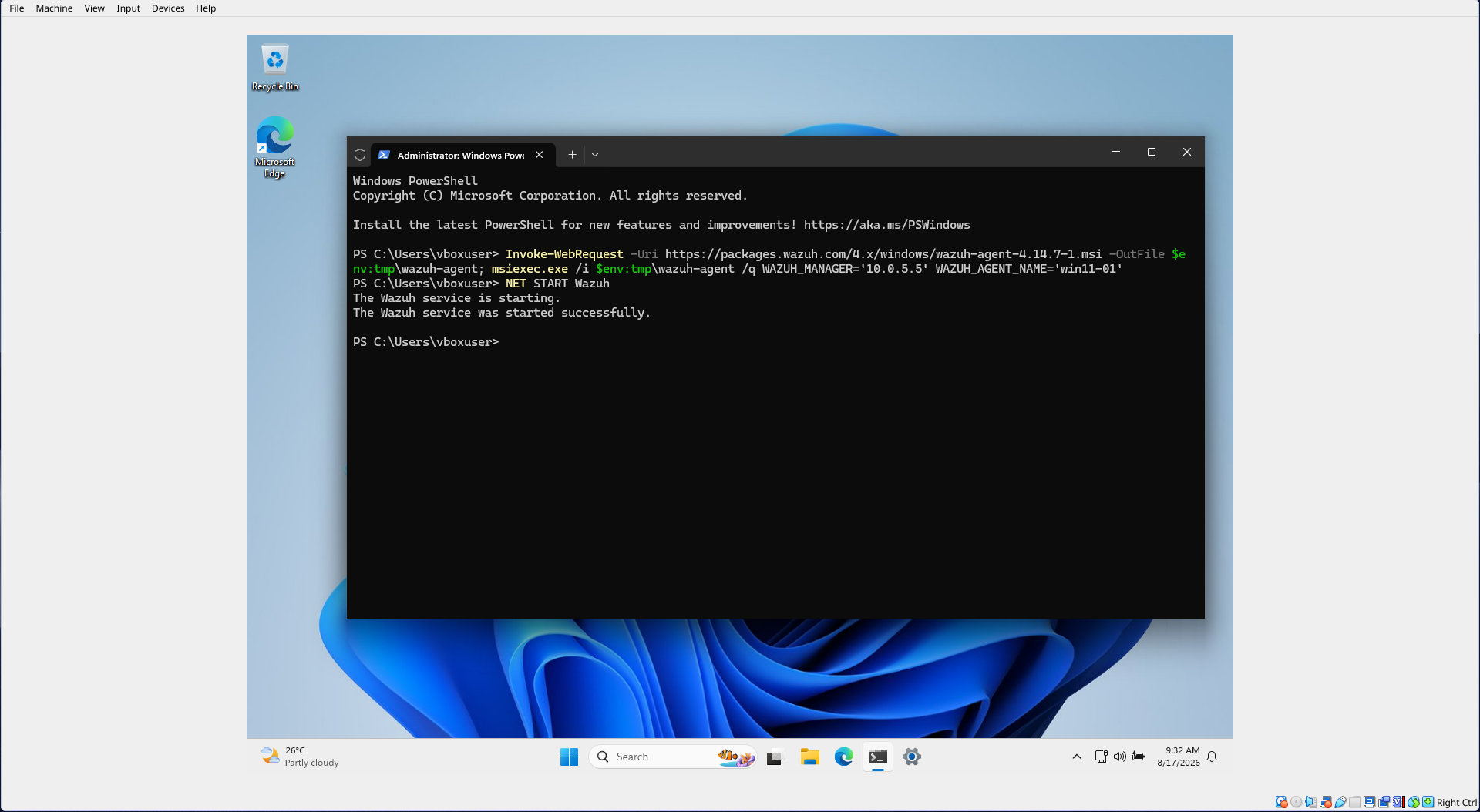Open Settings gear on the taskbar
The width and height of the screenshot is (1480, 812).
coord(912,757)
